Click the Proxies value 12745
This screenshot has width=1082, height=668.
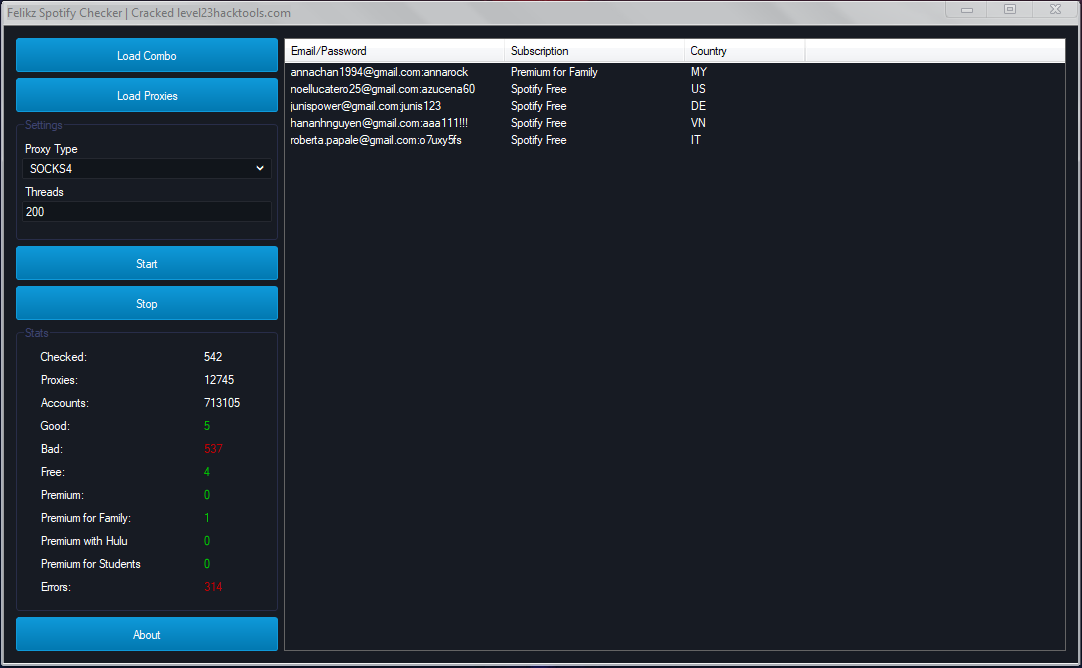(219, 380)
